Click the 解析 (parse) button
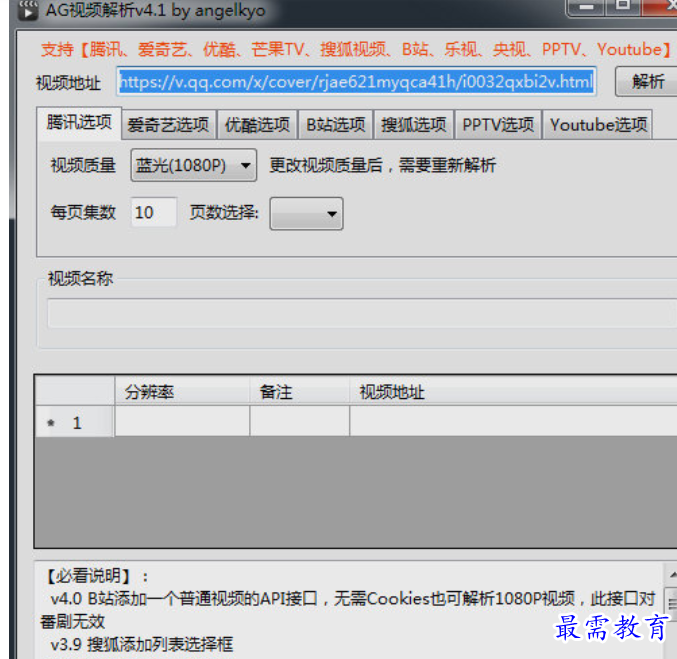 [x=646, y=81]
